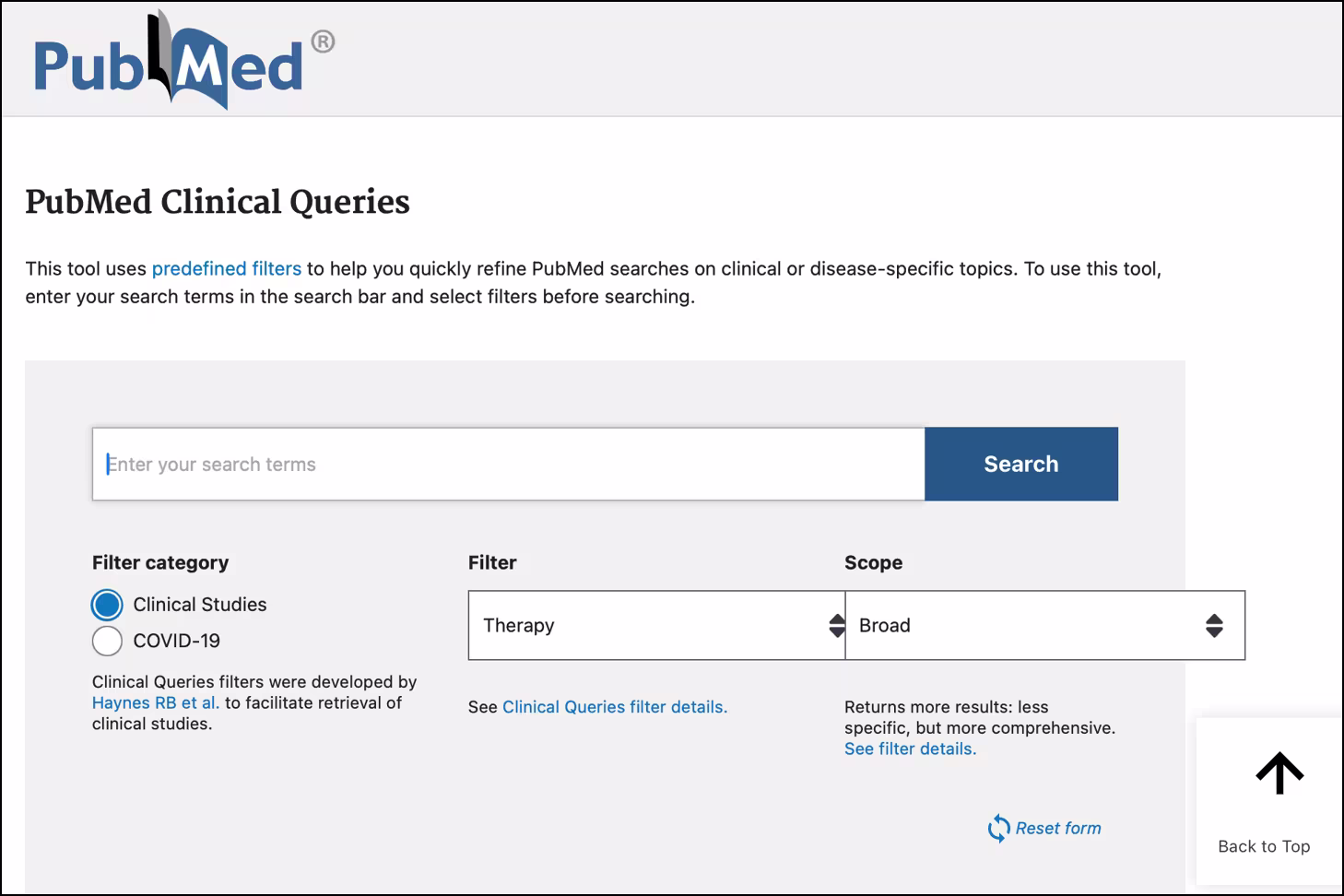Click the Reset form circular arrows icon

point(998,828)
